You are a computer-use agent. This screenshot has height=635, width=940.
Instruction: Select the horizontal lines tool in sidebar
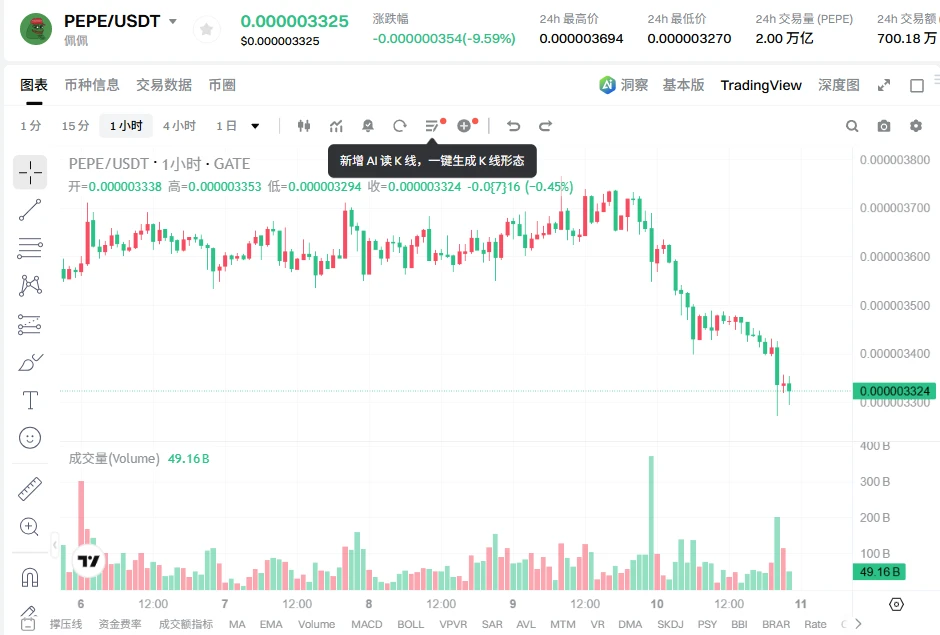point(30,248)
